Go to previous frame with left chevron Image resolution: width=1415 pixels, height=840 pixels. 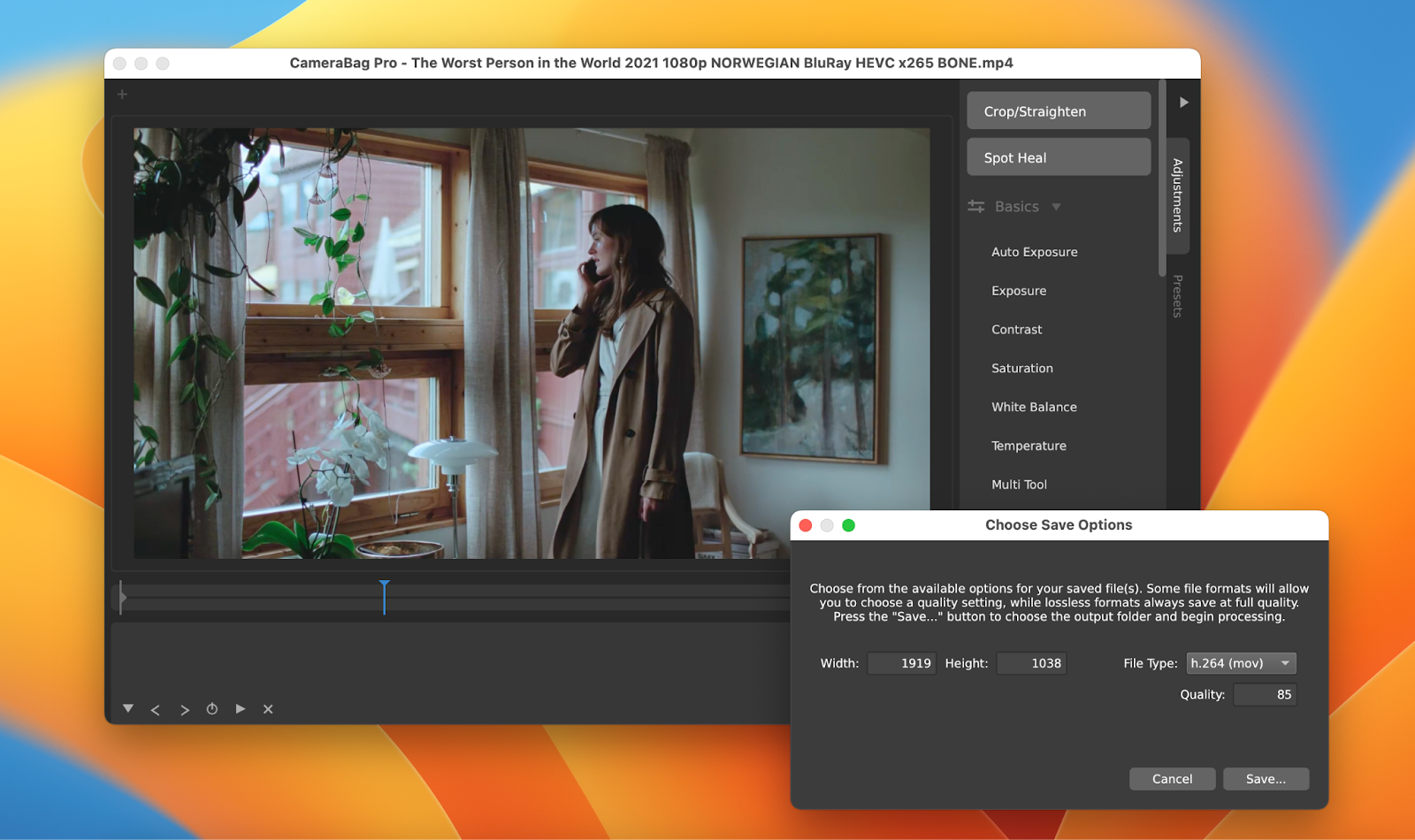156,710
